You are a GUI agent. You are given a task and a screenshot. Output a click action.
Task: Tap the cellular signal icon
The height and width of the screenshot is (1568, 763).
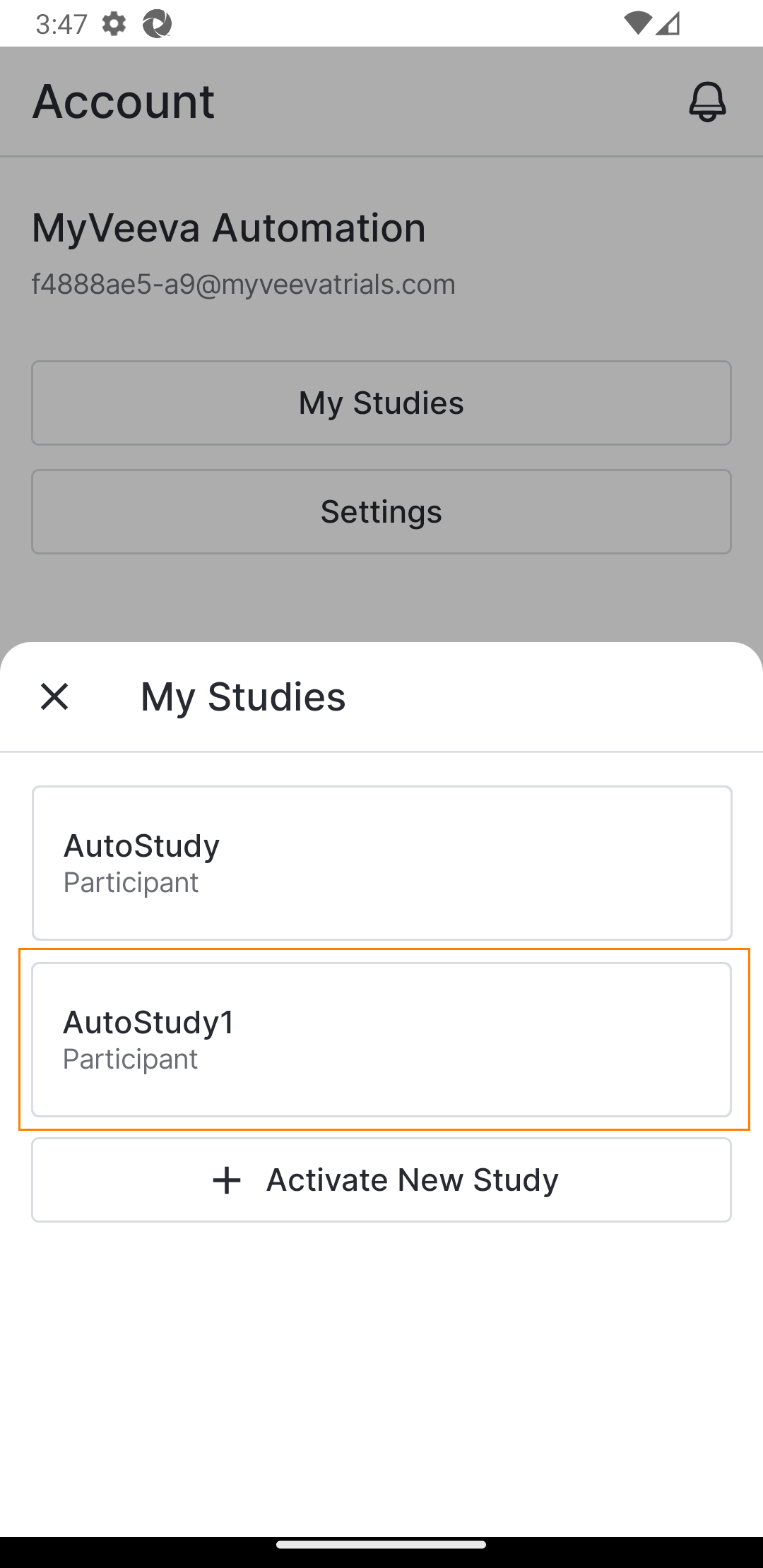click(x=668, y=23)
